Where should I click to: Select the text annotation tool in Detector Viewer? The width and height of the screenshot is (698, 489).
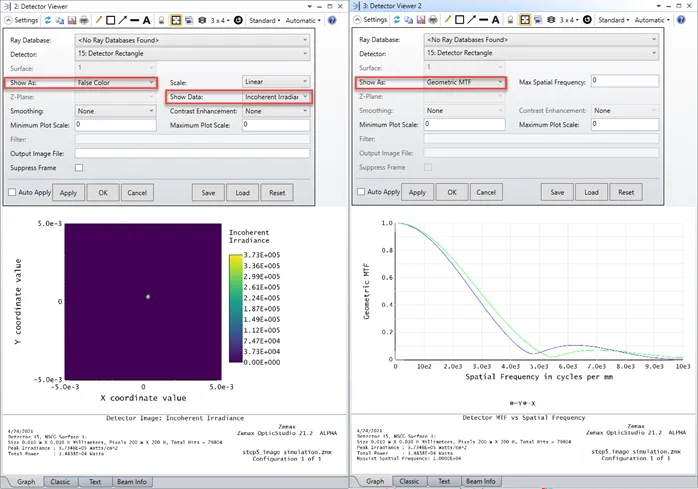click(147, 19)
